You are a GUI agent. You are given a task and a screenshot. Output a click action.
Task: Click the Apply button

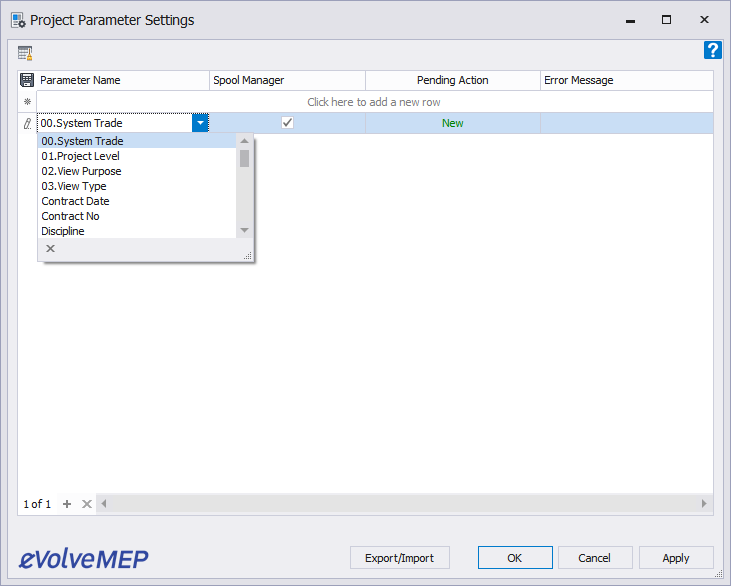[676, 558]
